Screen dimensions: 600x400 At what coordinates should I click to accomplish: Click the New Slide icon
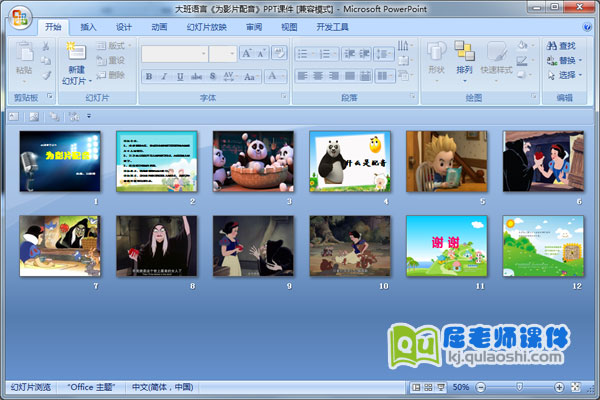[76, 52]
